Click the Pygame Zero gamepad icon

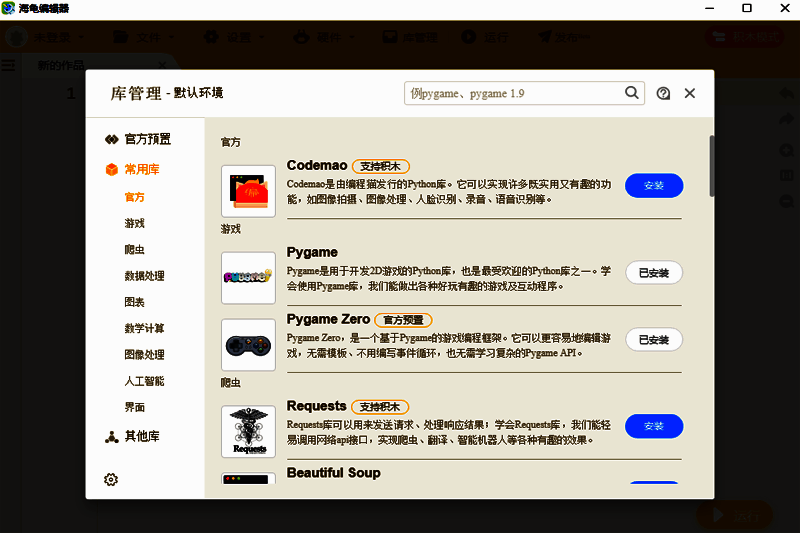coord(248,344)
